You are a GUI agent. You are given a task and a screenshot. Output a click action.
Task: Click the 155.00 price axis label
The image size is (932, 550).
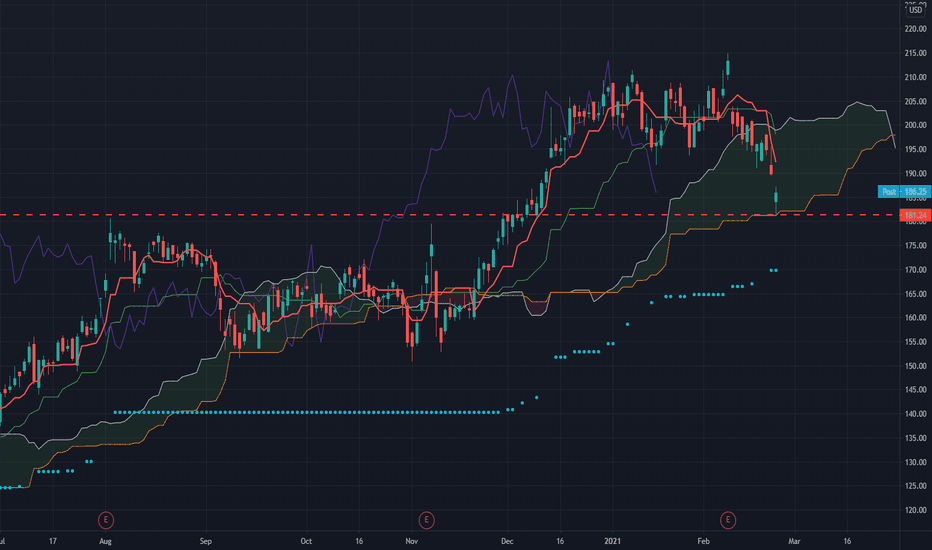(915, 342)
